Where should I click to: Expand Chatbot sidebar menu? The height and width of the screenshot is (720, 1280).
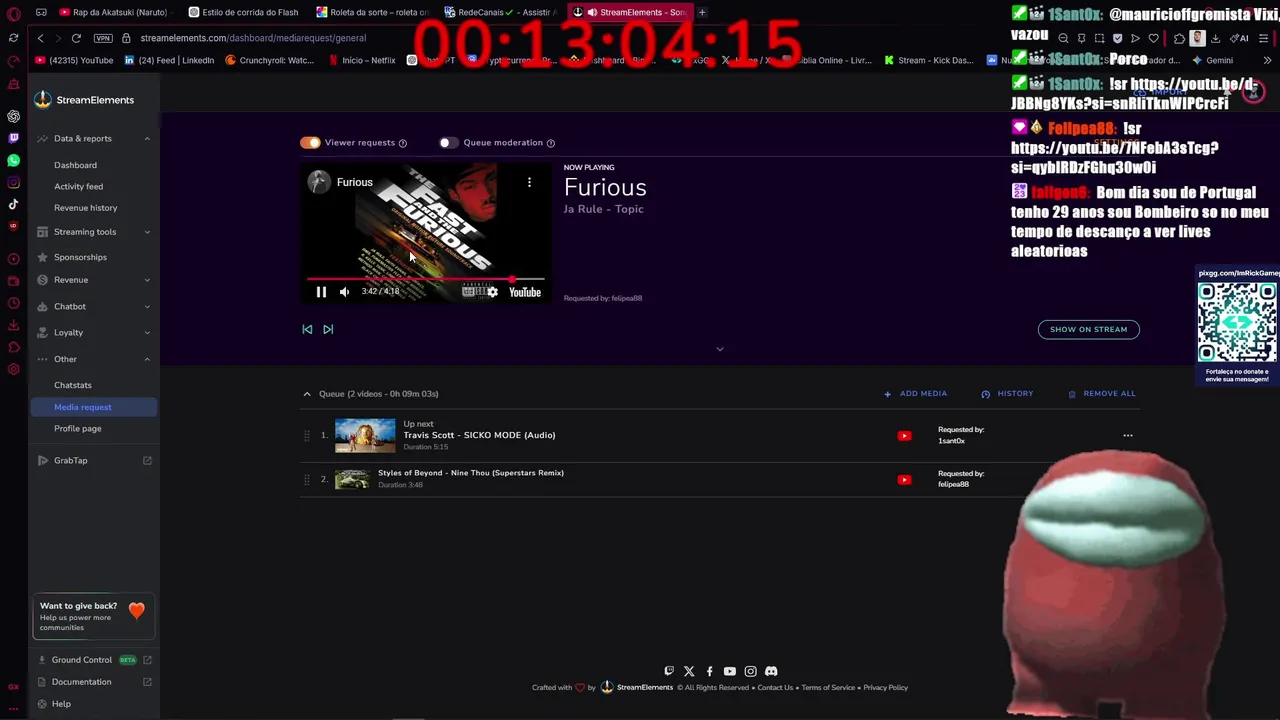point(93,307)
